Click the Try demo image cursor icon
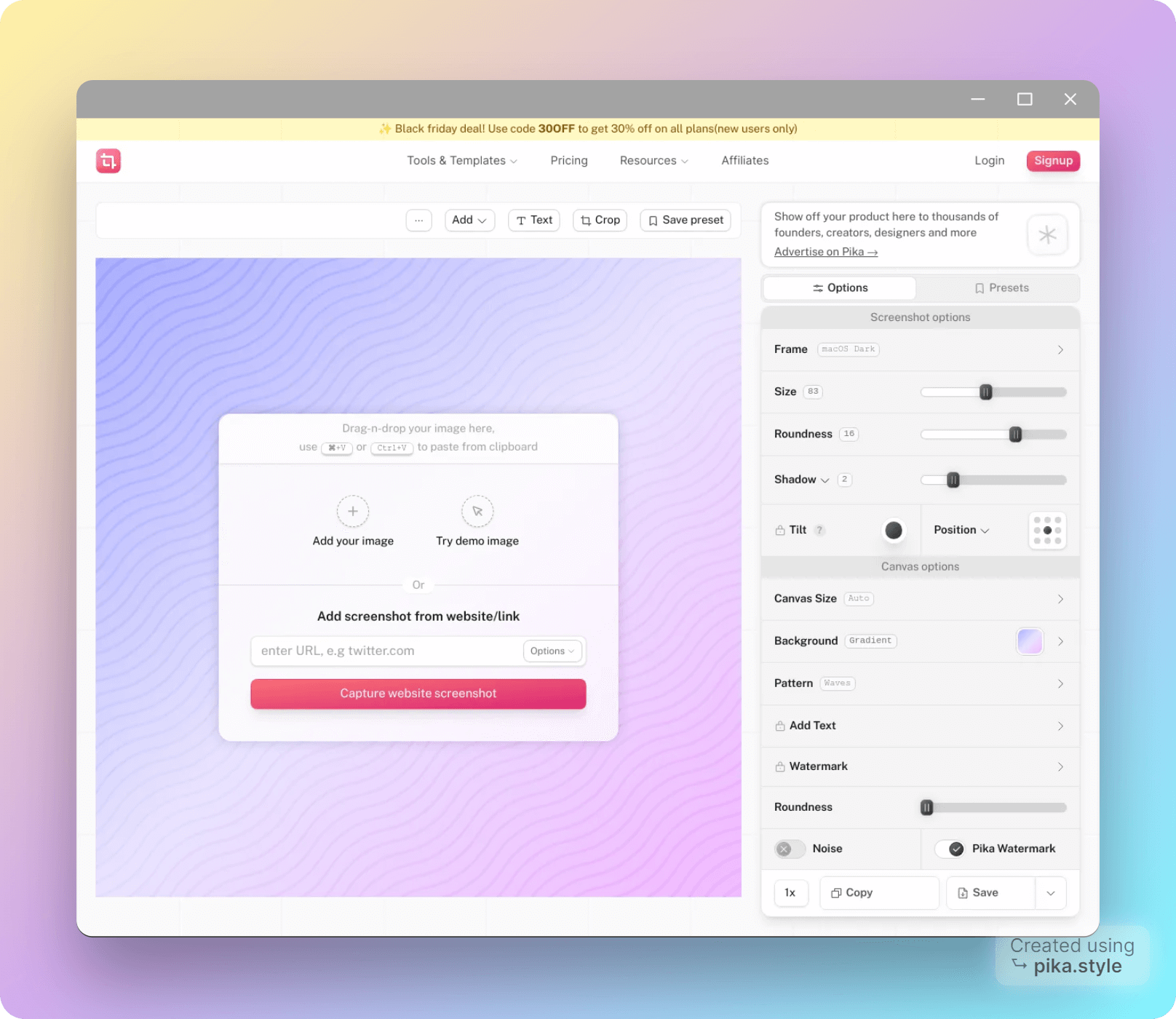 coord(477,511)
